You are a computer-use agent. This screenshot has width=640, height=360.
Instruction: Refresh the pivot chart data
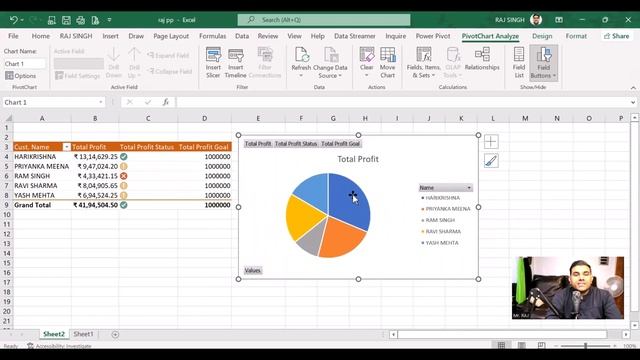pos(301,62)
